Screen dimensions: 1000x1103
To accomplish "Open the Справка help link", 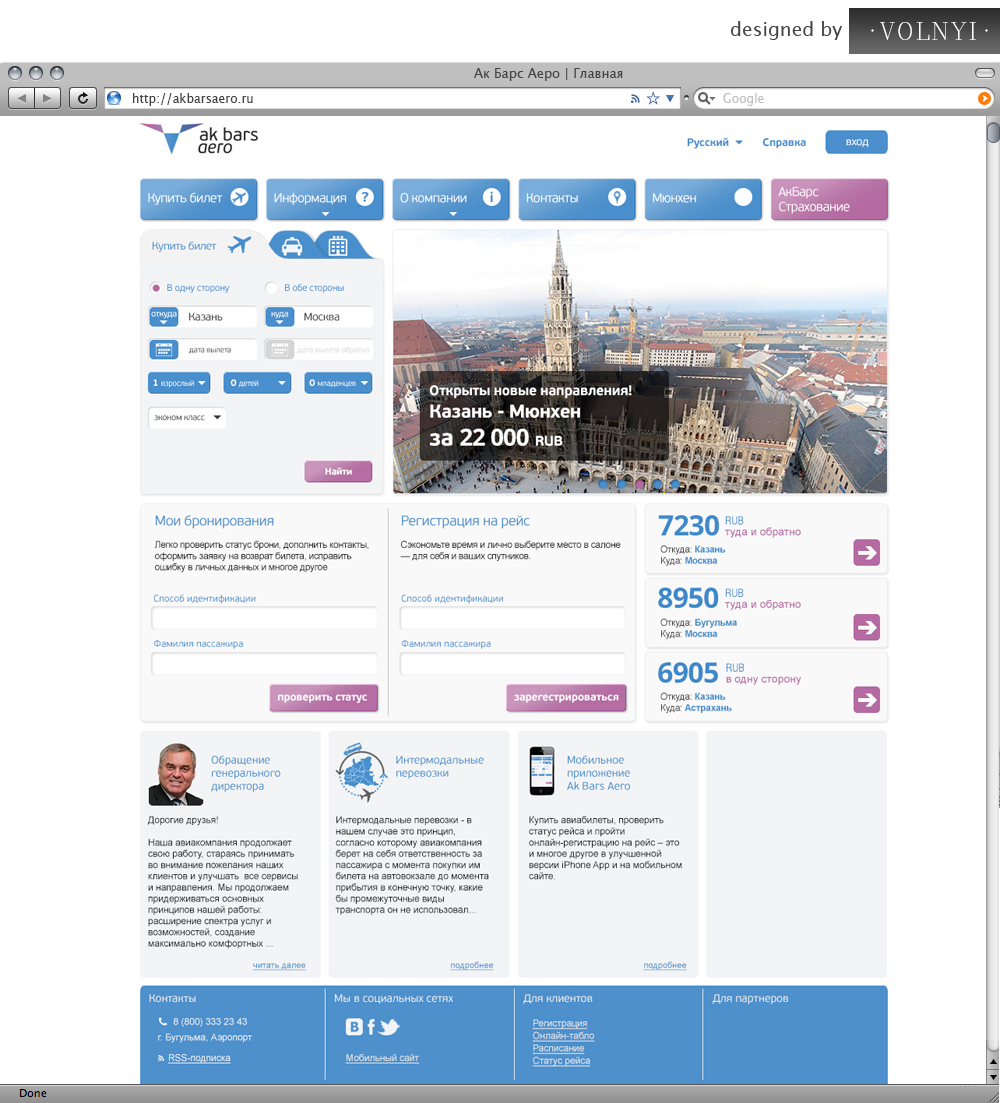I will [784, 142].
